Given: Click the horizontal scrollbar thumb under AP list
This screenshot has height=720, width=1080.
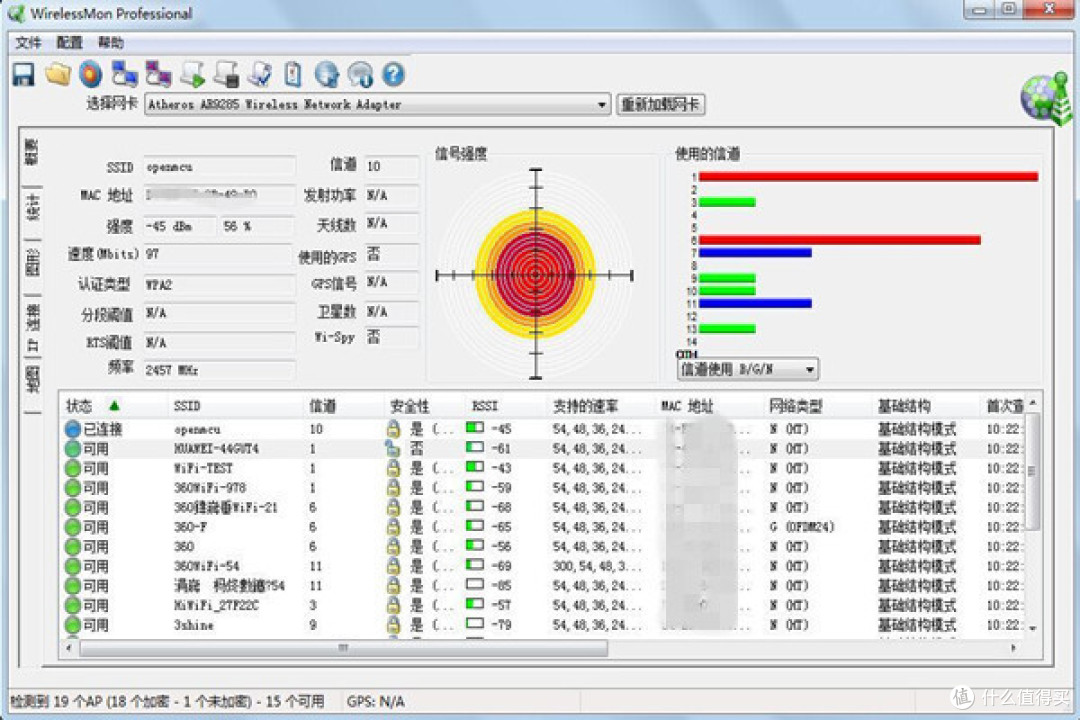Looking at the screenshot, I should pos(344,648).
